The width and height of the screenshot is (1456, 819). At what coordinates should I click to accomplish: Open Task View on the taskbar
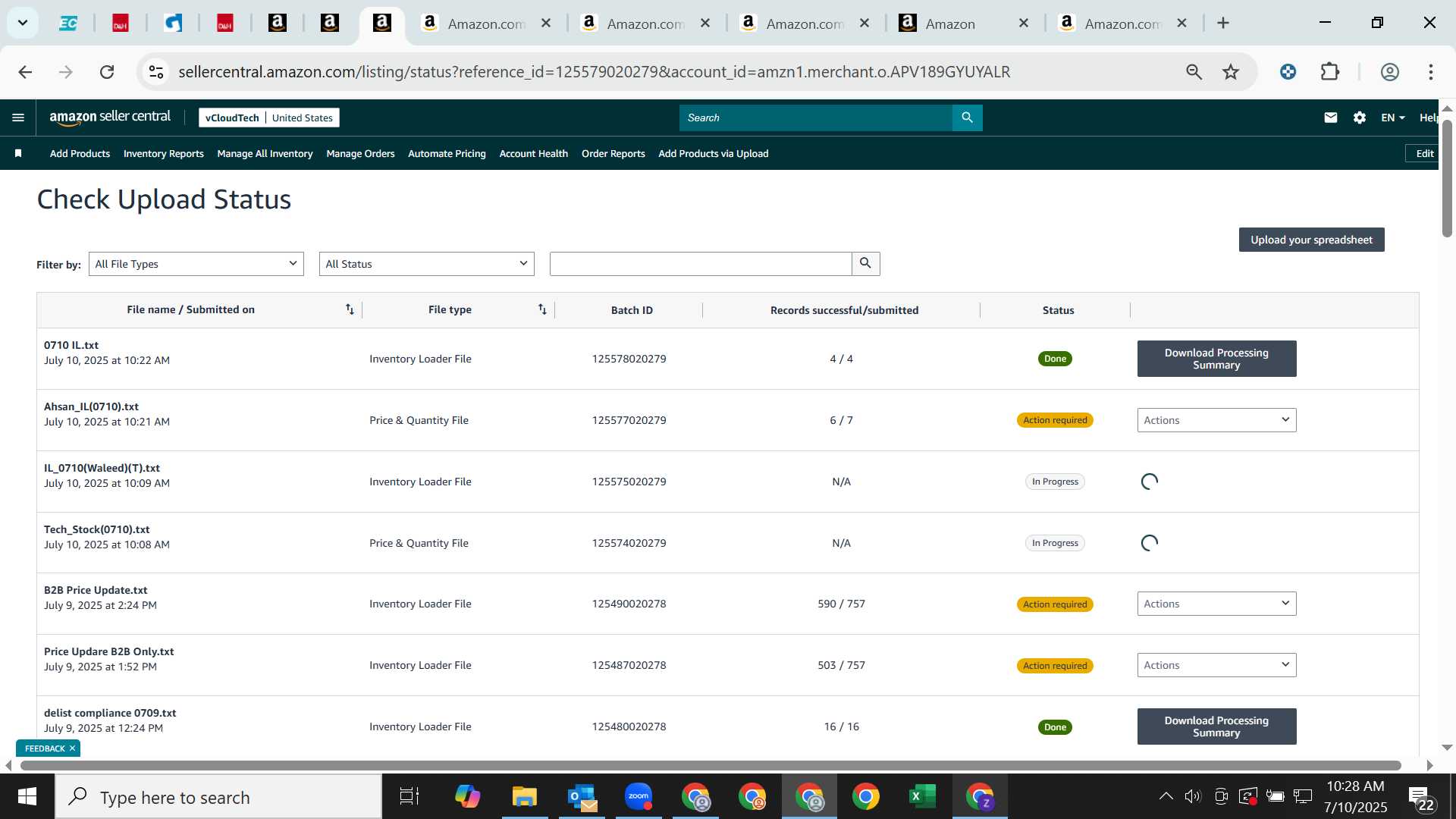(x=409, y=796)
